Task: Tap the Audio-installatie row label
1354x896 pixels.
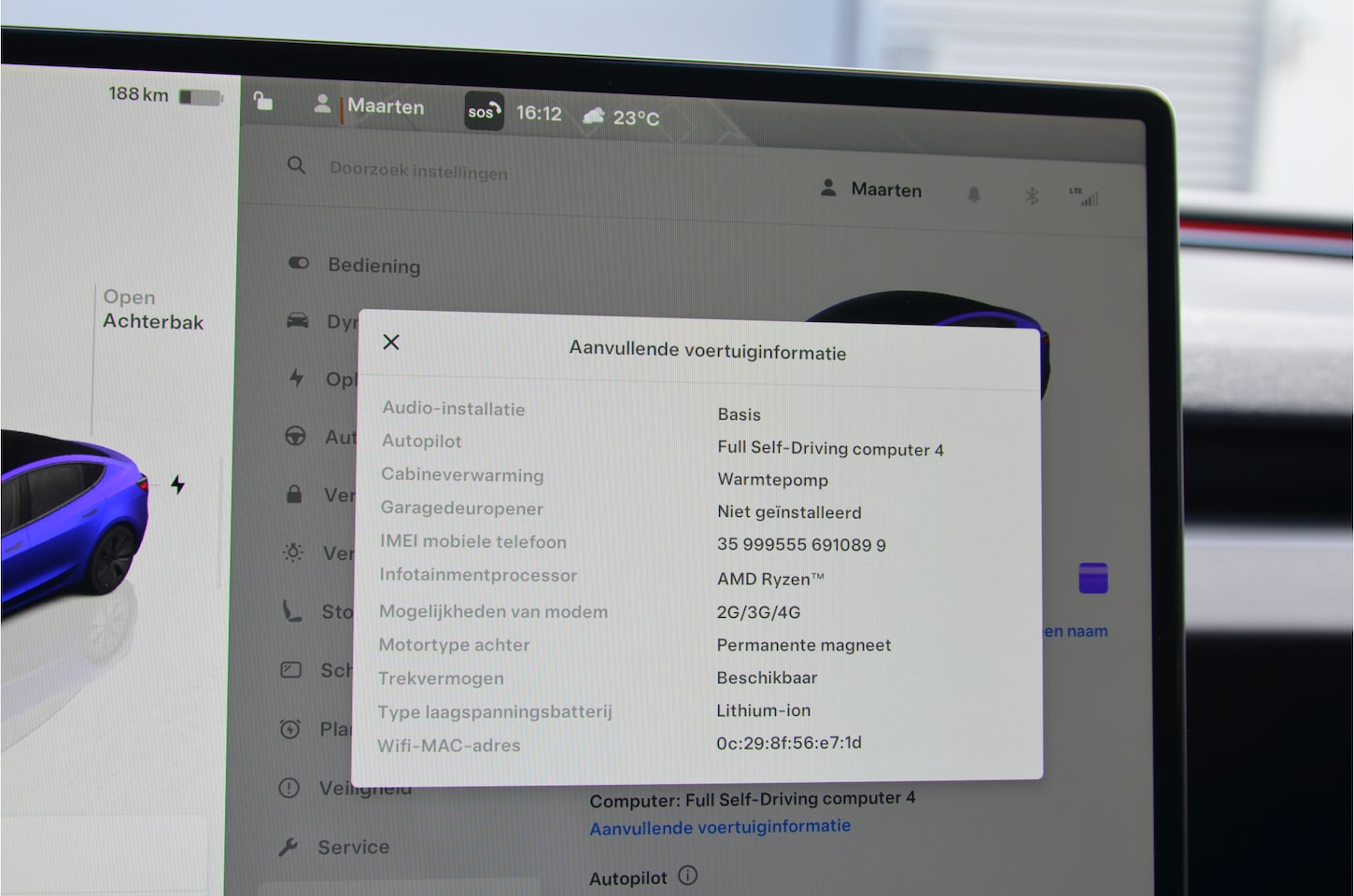Action: pos(454,408)
